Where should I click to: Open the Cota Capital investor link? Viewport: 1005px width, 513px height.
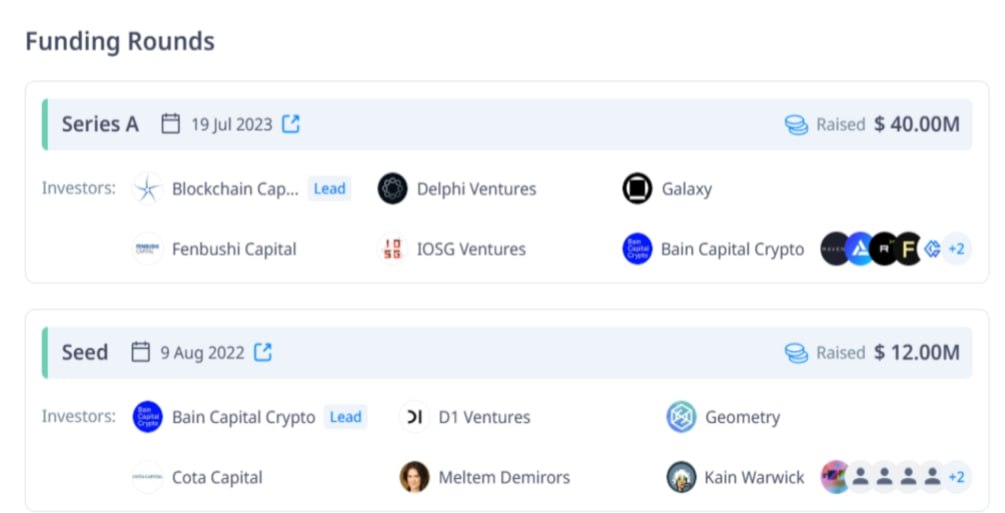point(217,478)
